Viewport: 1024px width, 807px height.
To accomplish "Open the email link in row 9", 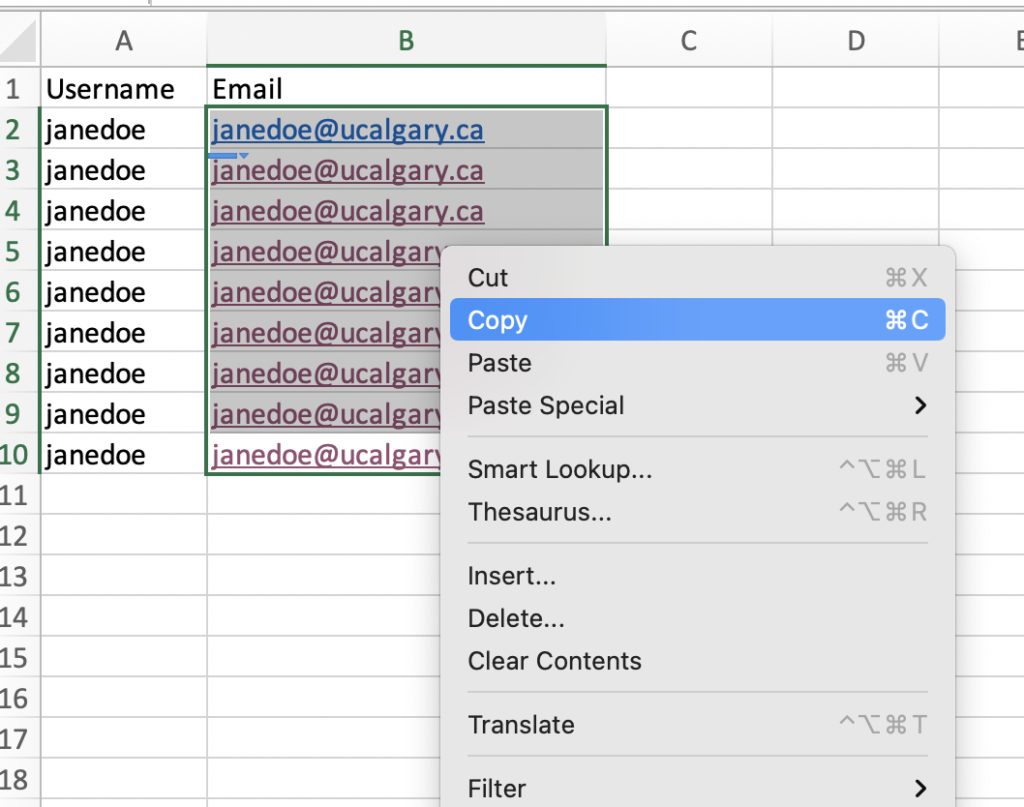I will pos(327,414).
